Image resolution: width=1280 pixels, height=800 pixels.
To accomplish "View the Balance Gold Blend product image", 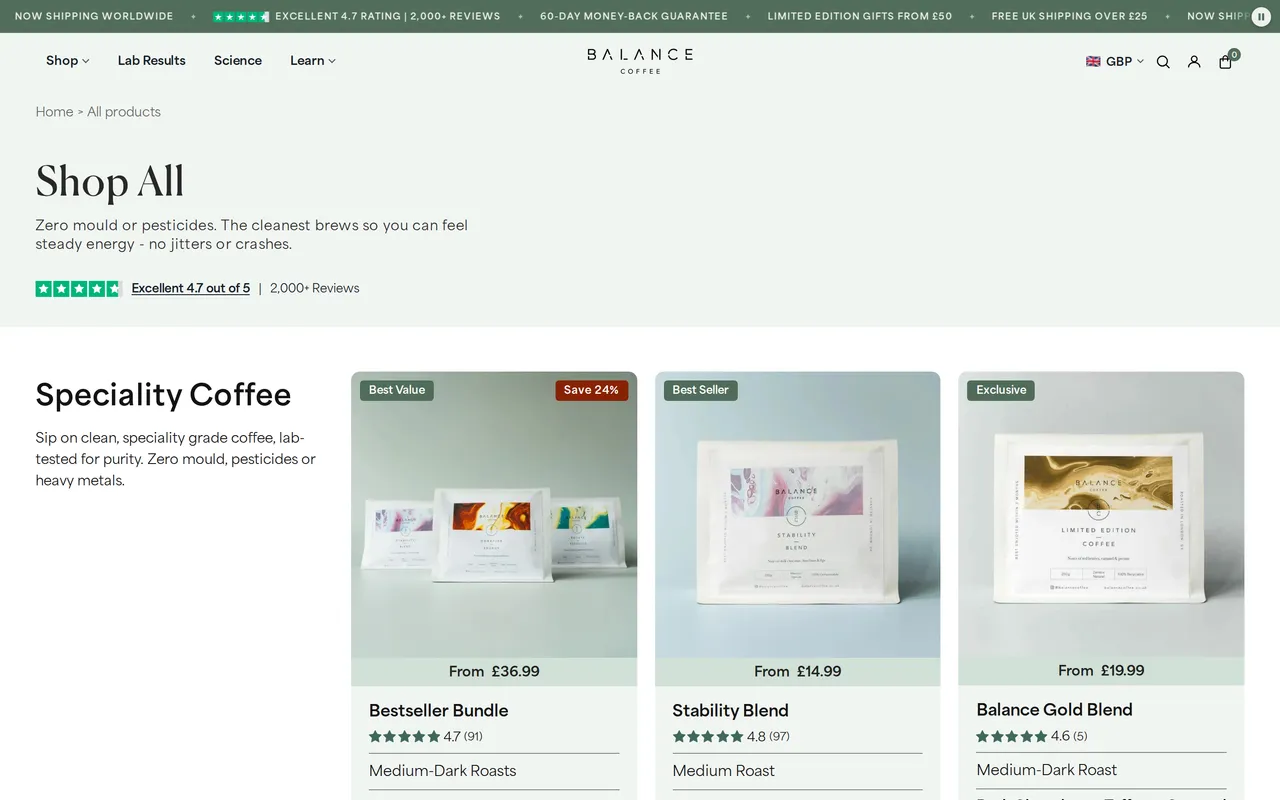I will [x=1101, y=514].
